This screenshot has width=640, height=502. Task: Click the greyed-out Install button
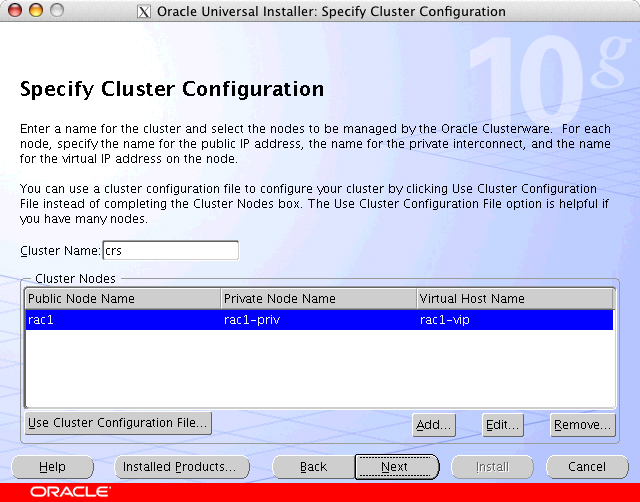491,467
